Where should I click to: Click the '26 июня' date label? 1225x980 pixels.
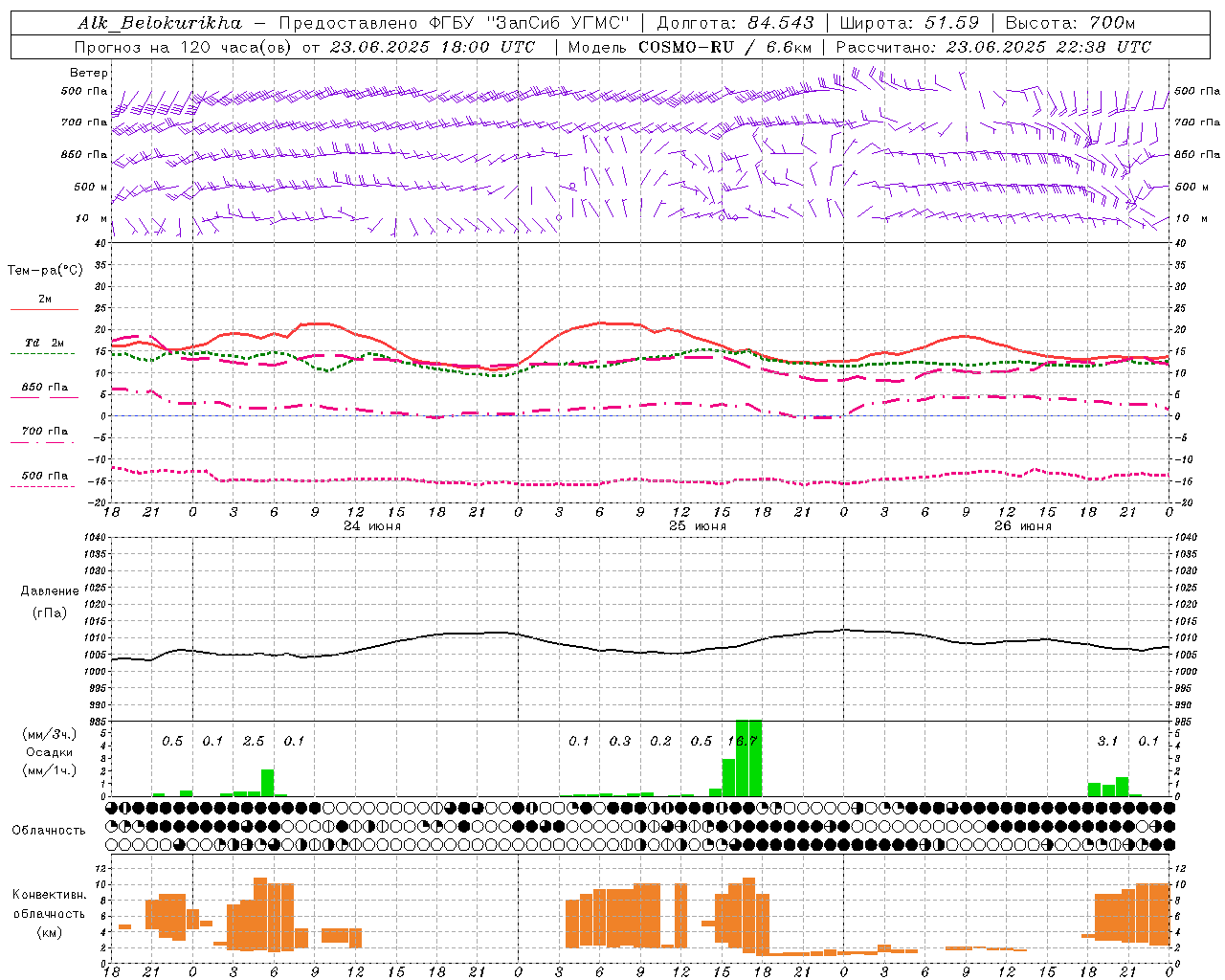1023,525
